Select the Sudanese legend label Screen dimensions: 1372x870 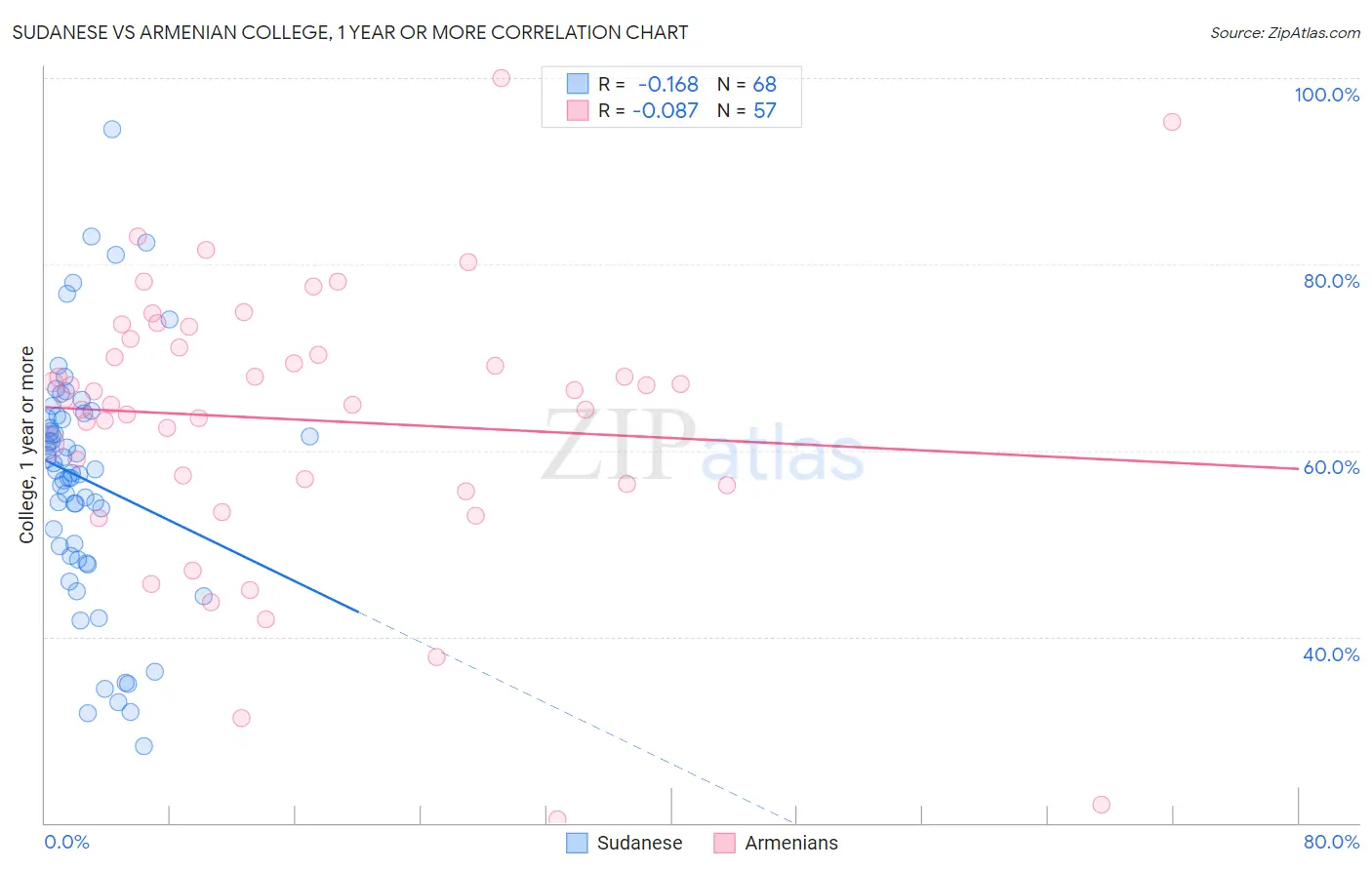pos(639,843)
